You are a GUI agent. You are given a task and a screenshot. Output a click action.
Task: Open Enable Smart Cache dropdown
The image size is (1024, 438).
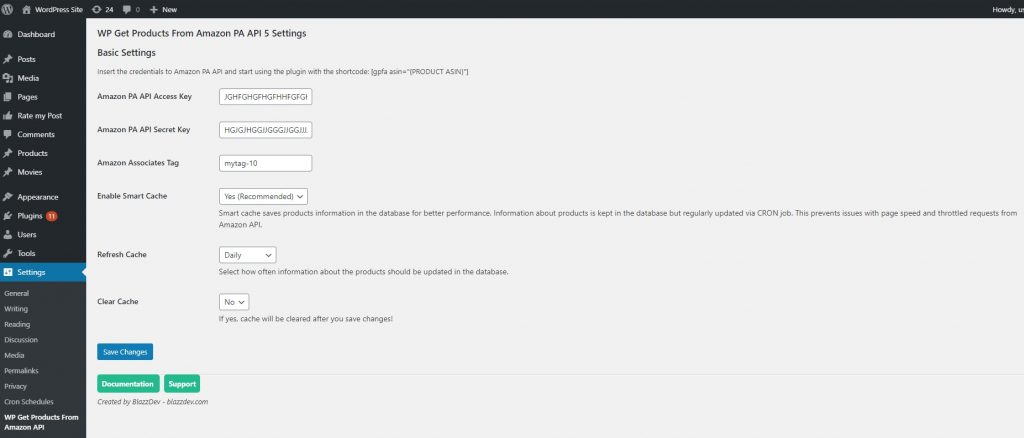click(263, 196)
